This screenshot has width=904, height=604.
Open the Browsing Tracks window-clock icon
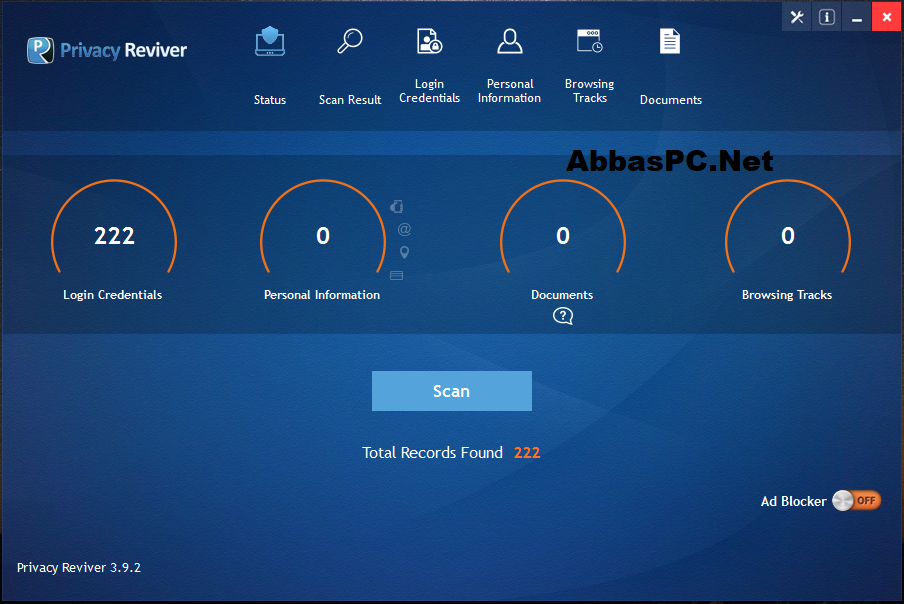tap(590, 41)
